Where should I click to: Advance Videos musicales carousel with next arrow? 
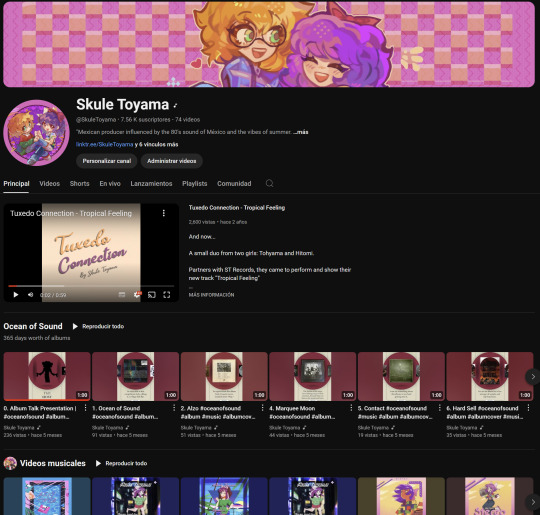click(533, 502)
